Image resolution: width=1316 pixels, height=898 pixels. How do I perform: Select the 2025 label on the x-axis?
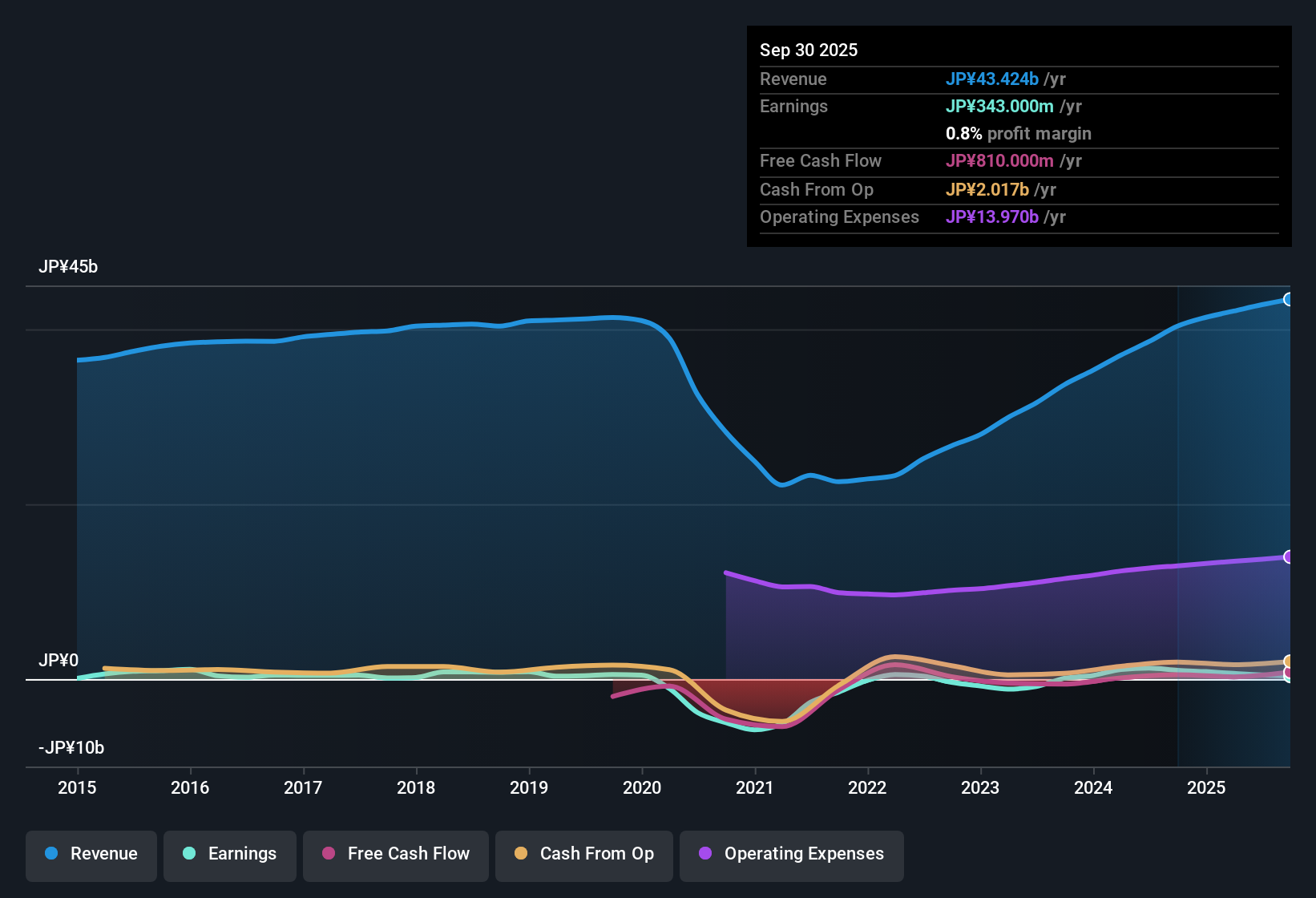[x=1207, y=788]
